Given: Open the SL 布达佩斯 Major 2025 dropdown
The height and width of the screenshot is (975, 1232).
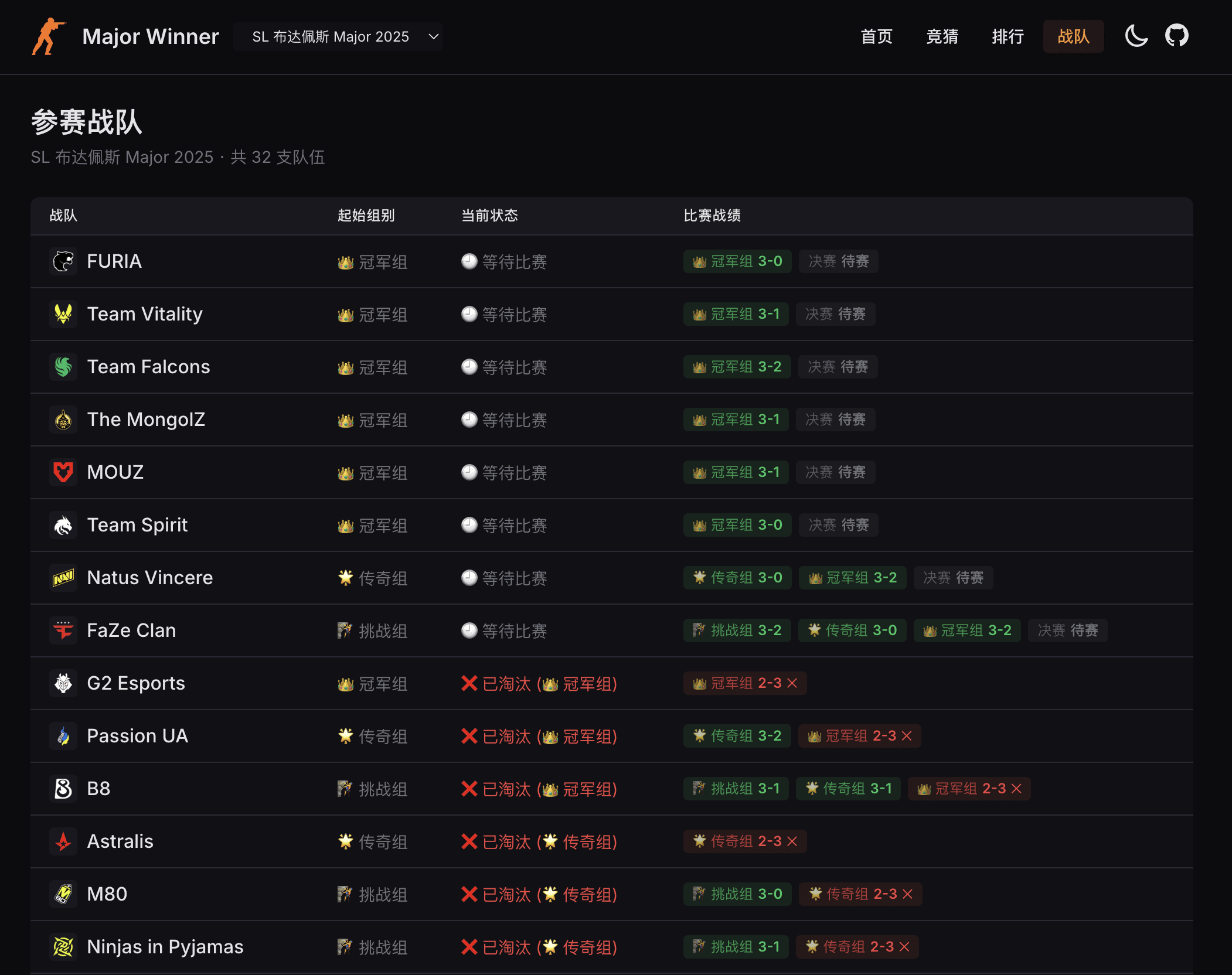Looking at the screenshot, I should pos(338,37).
